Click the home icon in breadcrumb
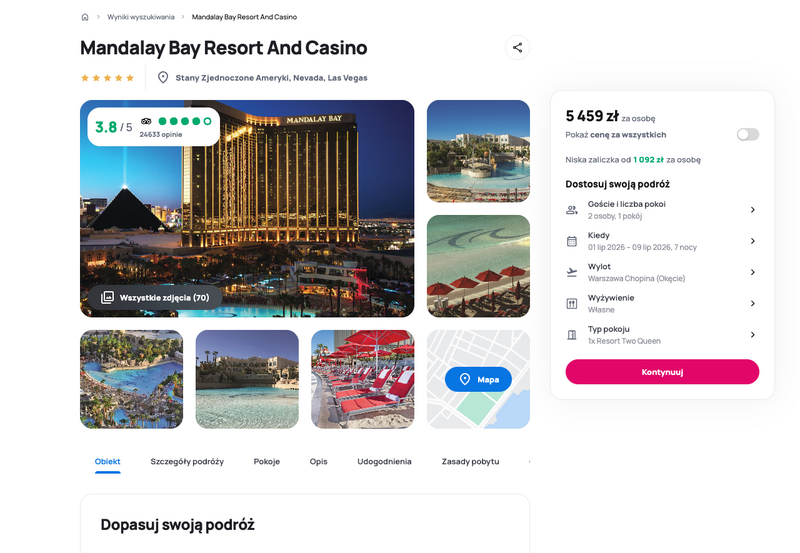The height and width of the screenshot is (553, 800). coord(85,17)
